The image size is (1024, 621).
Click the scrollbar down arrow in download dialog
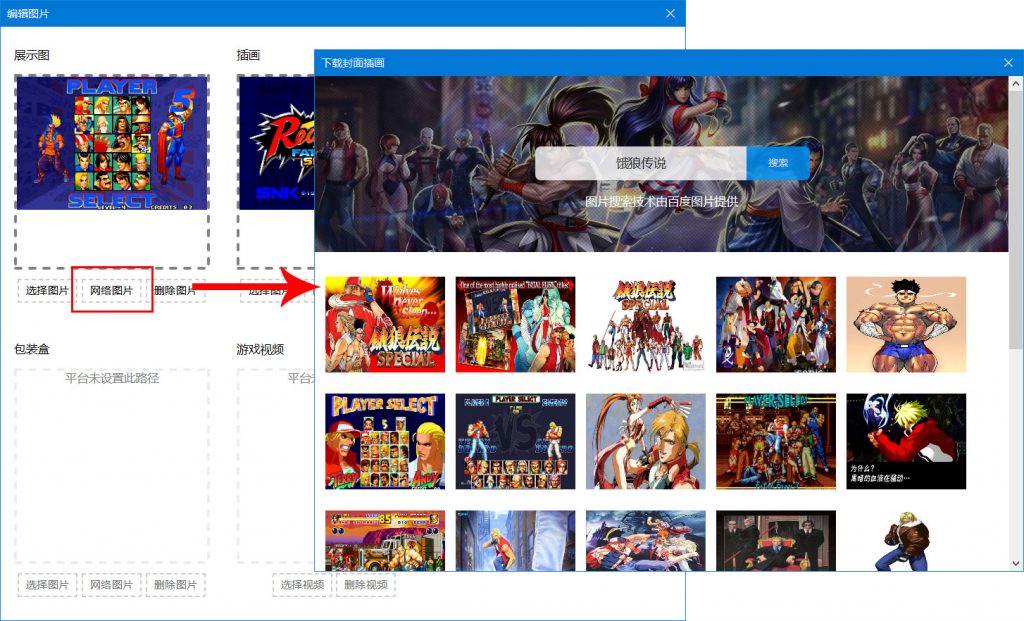point(1015,562)
